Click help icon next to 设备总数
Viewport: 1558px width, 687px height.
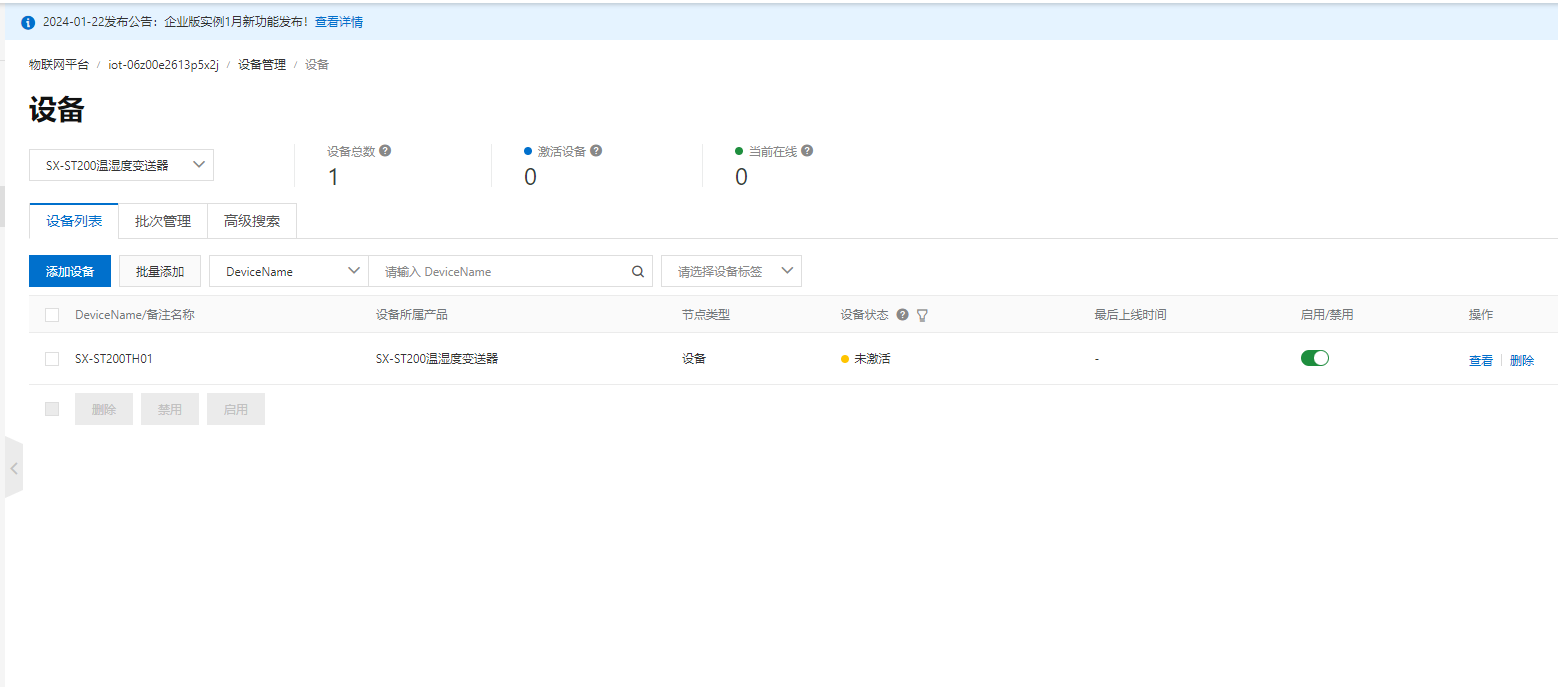click(x=385, y=151)
